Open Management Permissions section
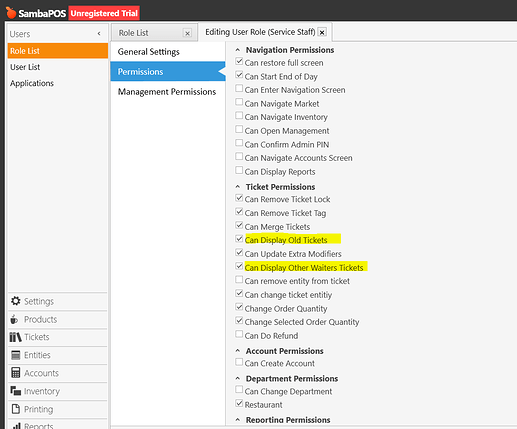Viewport: 517px width, 429px height. 168,91
